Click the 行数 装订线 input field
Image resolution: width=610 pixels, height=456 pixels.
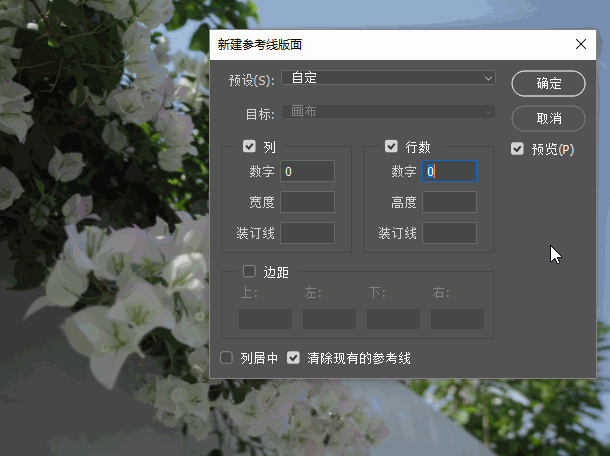[449, 233]
